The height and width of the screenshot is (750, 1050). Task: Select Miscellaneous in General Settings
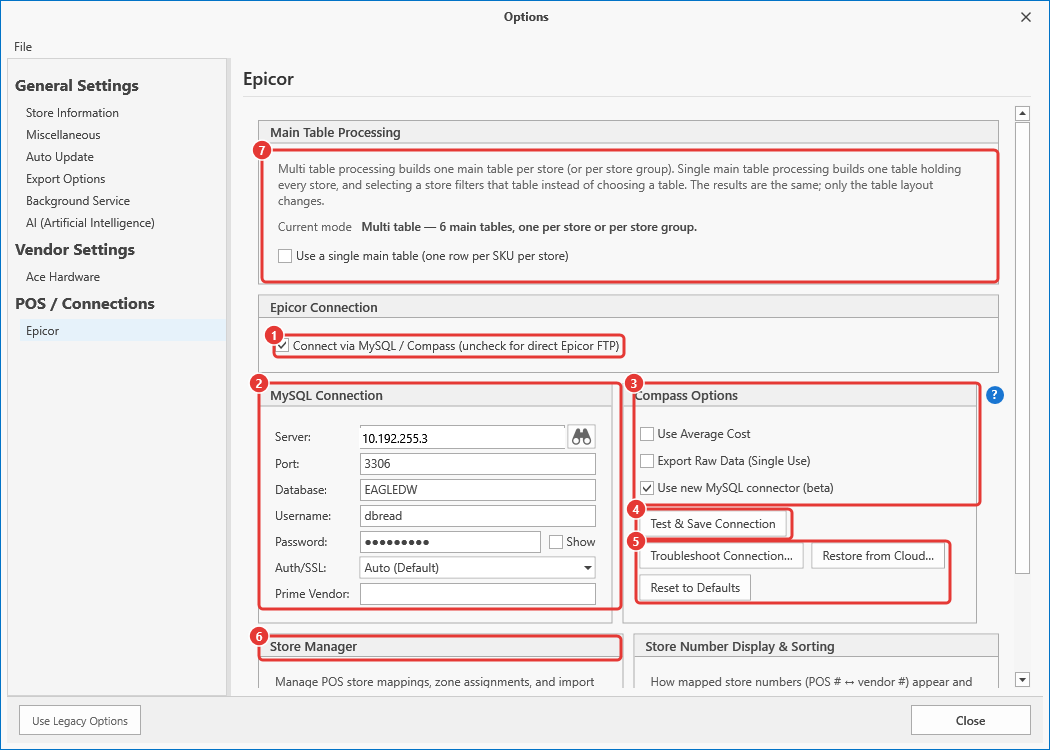point(63,135)
